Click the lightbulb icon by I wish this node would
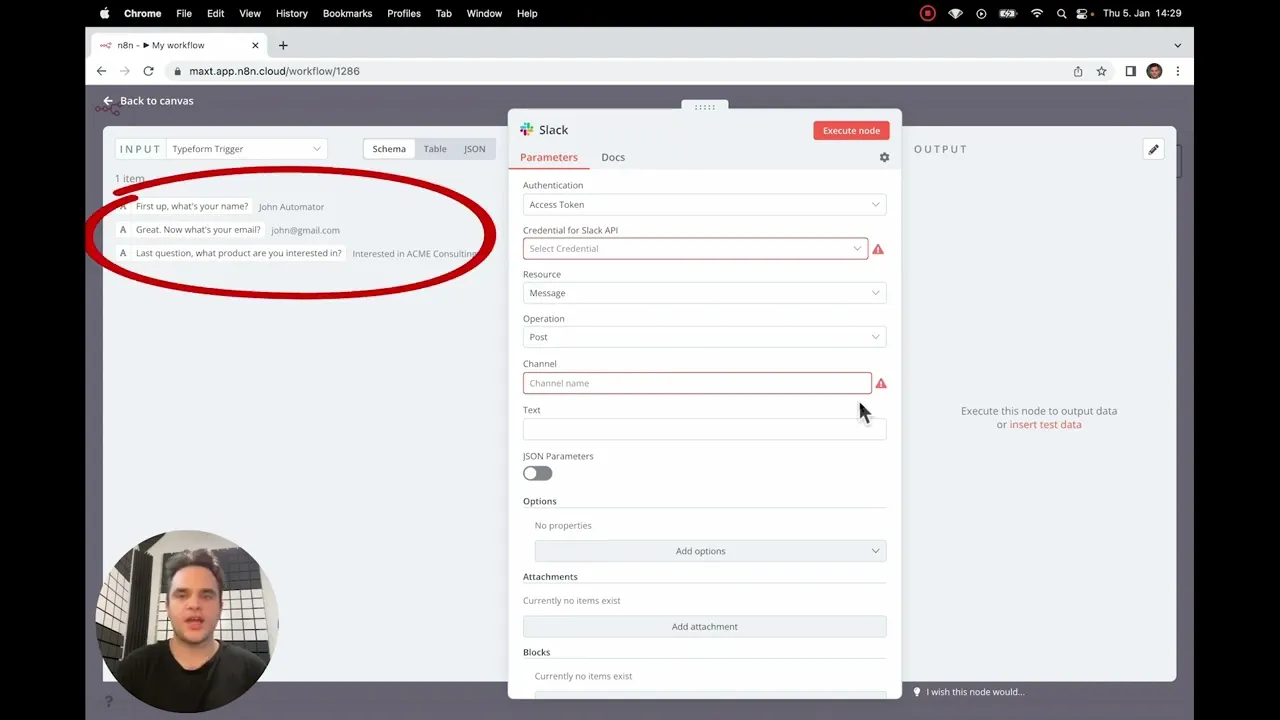The height and width of the screenshot is (720, 1280). tap(917, 692)
